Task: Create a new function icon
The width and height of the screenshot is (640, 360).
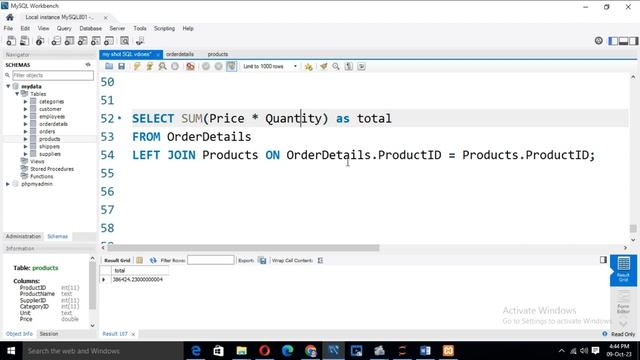Action: coord(109,41)
